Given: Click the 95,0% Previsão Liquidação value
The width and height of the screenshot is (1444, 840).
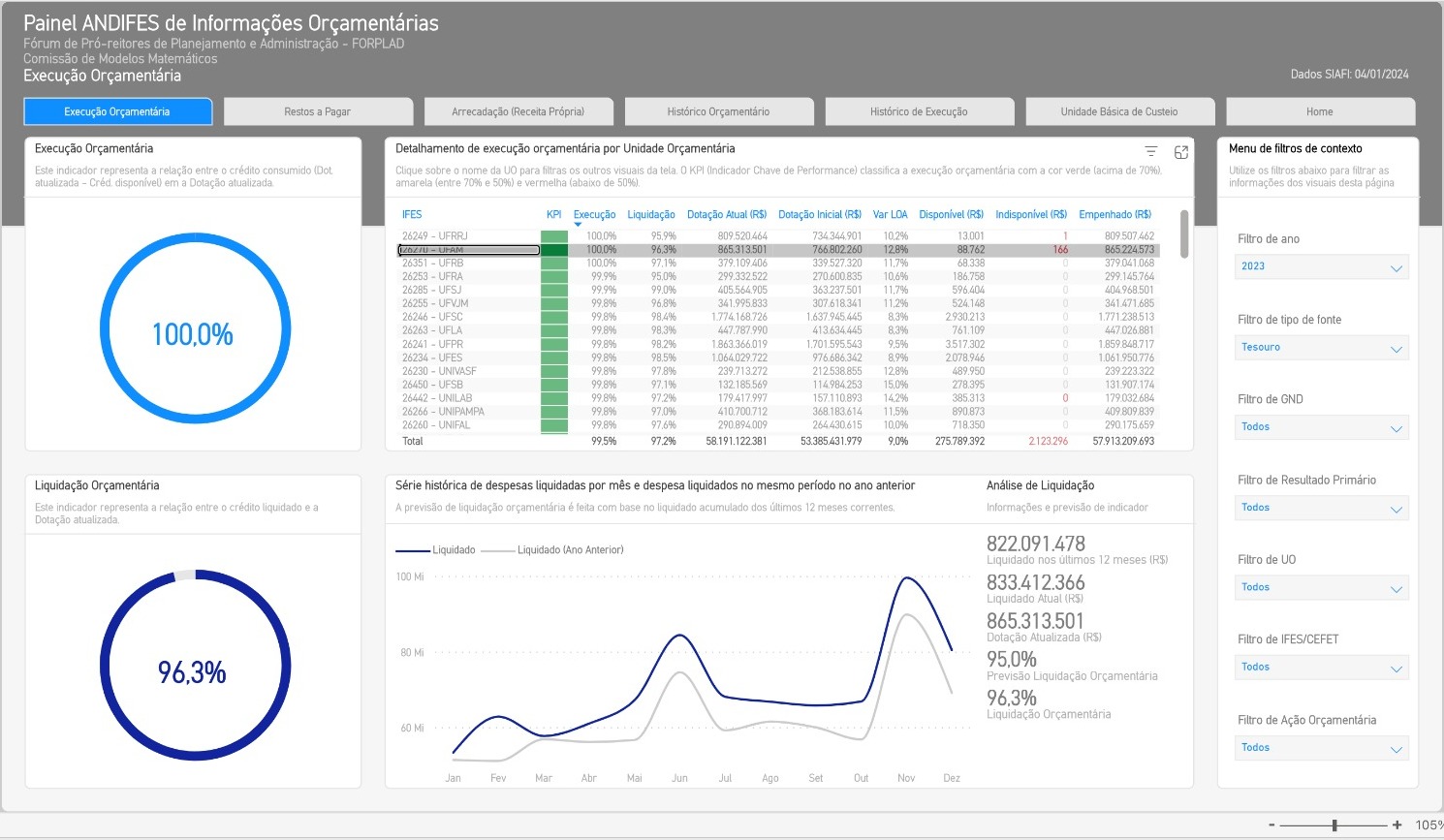Looking at the screenshot, I should (x=1012, y=660).
